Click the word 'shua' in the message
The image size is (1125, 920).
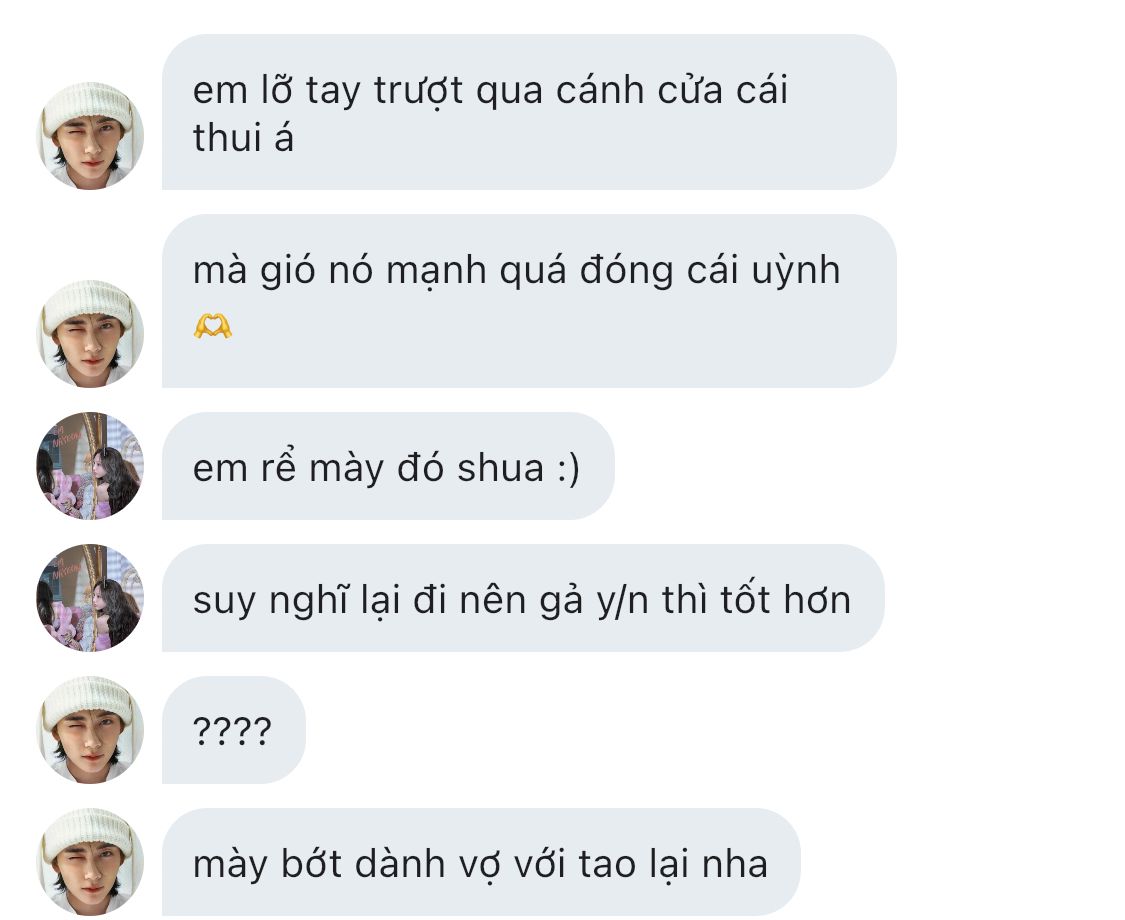(501, 468)
